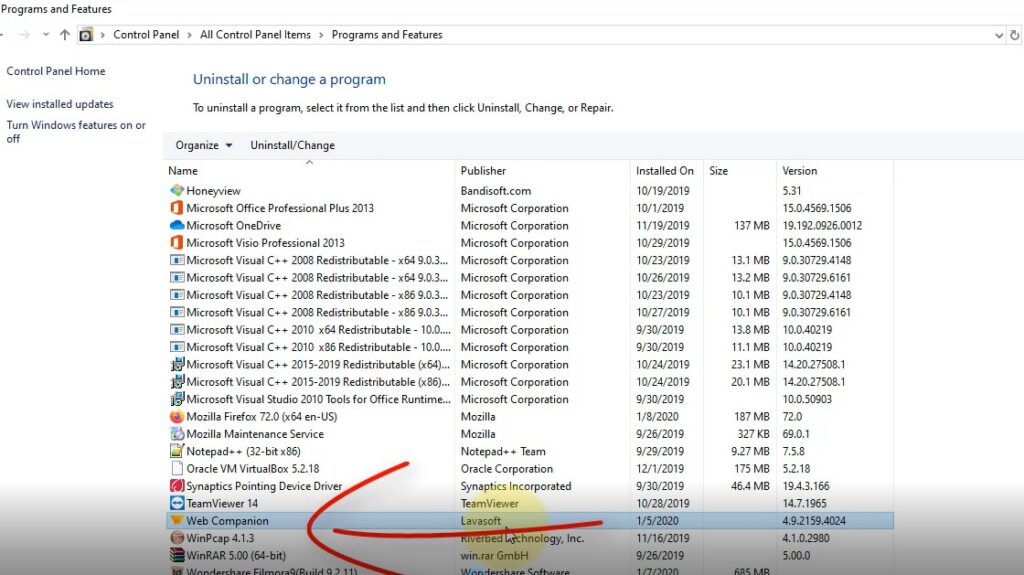Click the Honeyview program icon
Image resolution: width=1024 pixels, height=575 pixels.
177,191
